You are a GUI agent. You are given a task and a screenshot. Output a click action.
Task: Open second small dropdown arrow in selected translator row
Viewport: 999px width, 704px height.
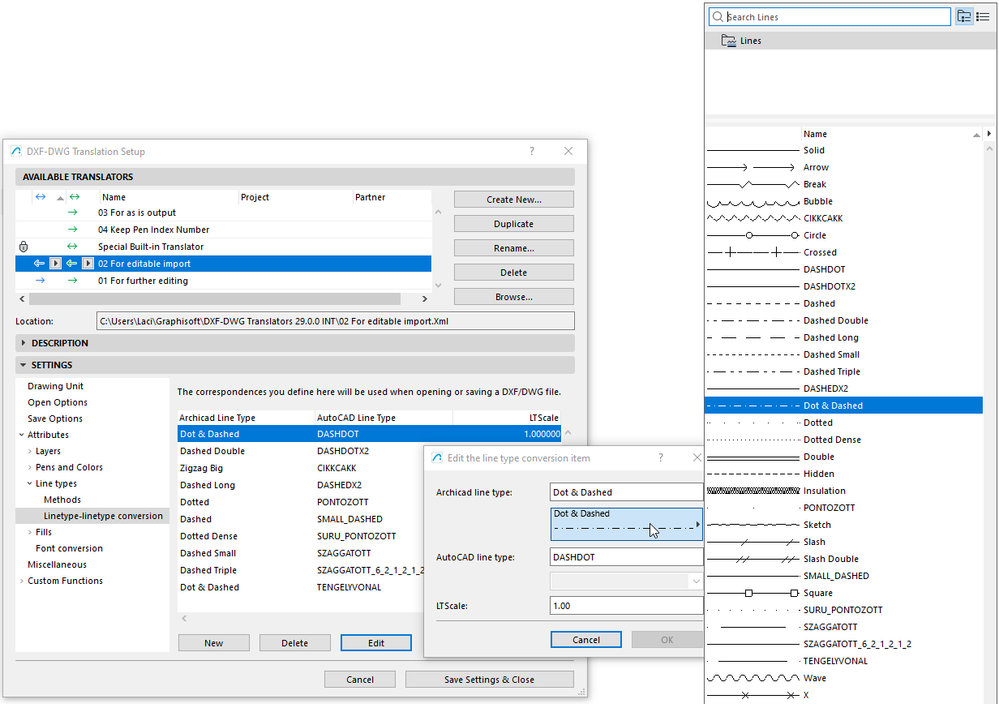(88, 263)
